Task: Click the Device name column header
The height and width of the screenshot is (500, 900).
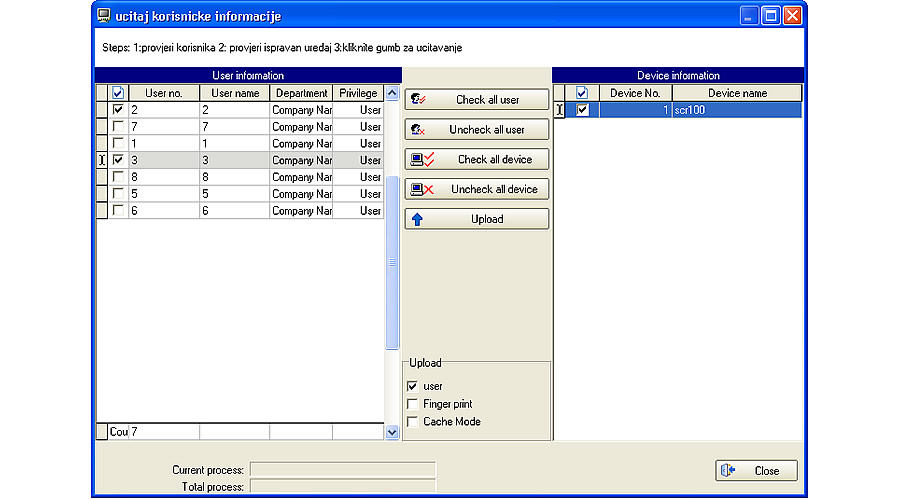Action: (737, 93)
